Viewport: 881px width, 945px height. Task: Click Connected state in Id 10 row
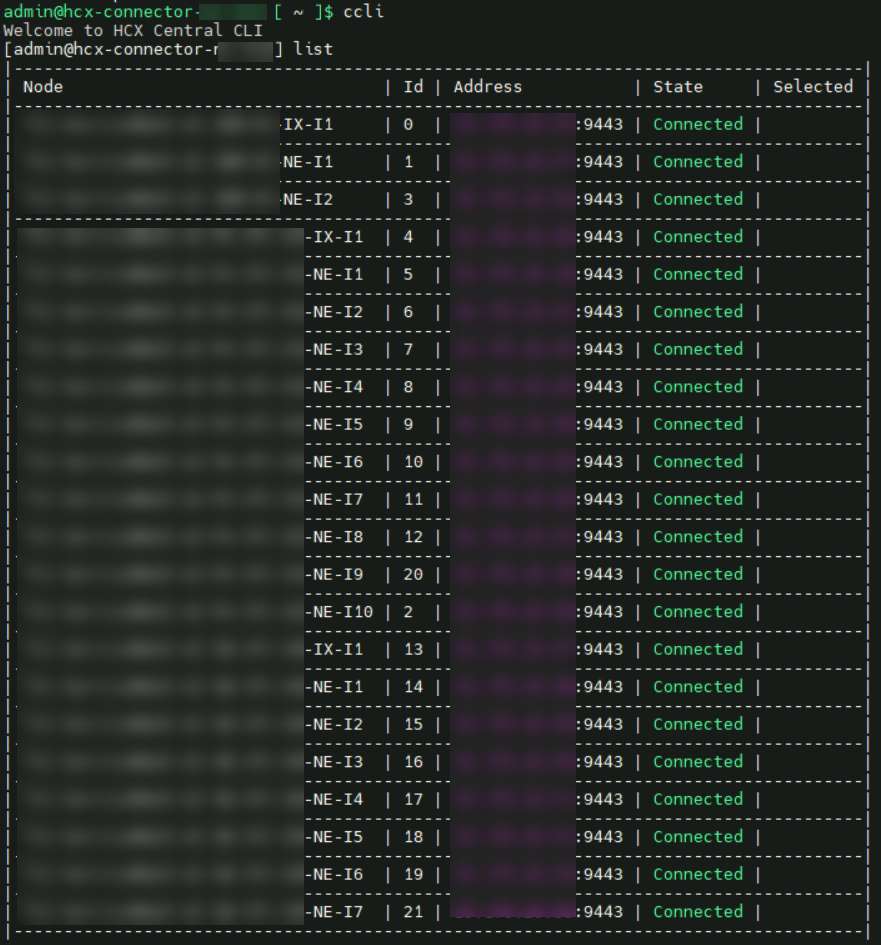click(x=698, y=462)
